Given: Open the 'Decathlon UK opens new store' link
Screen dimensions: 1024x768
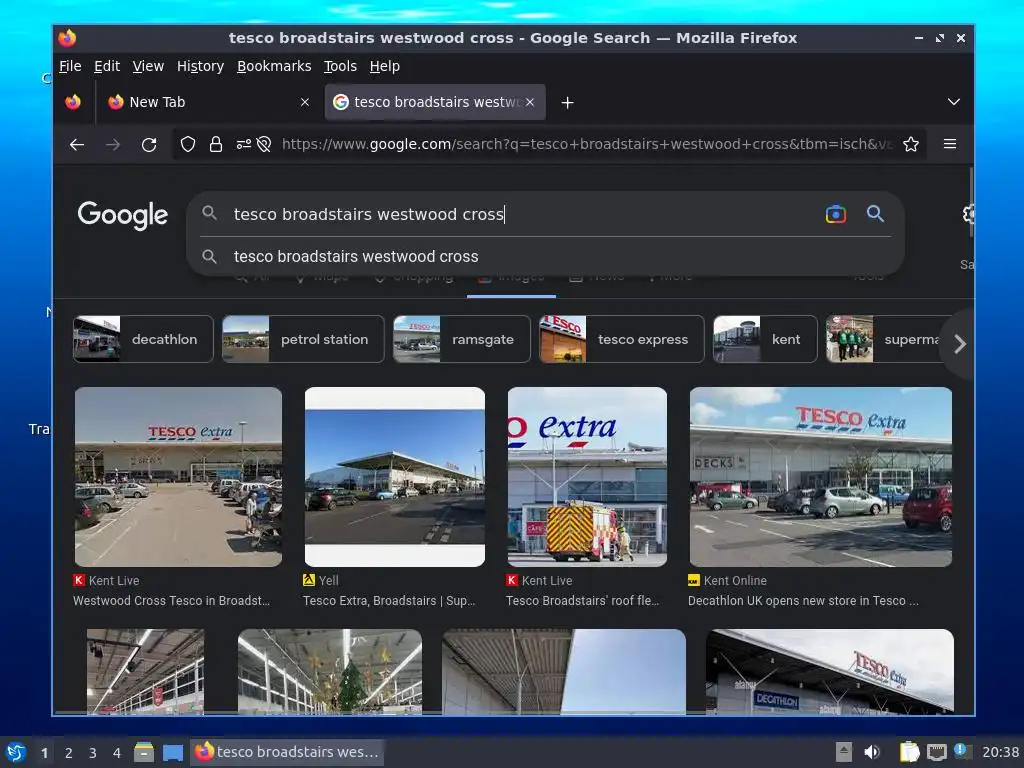Looking at the screenshot, I should pos(803,601).
